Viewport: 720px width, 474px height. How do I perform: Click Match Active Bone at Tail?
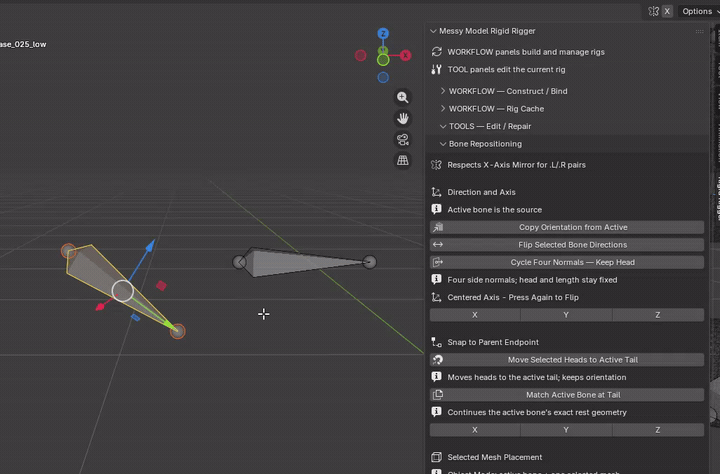pos(567,395)
